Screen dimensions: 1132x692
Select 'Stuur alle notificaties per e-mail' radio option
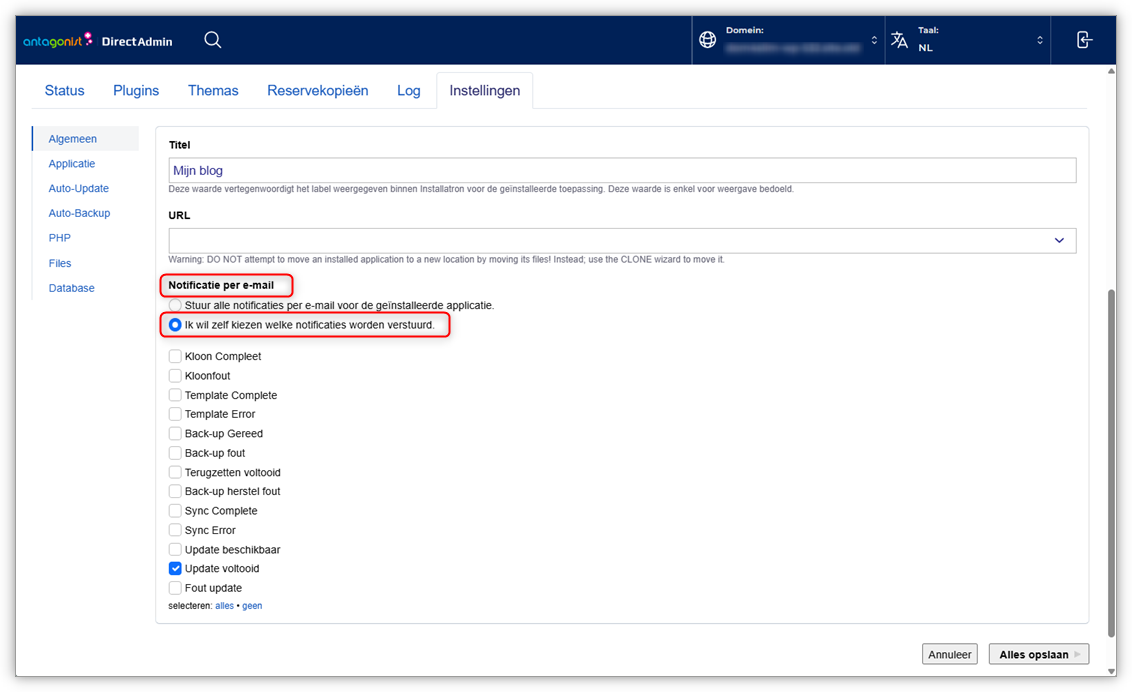(175, 305)
